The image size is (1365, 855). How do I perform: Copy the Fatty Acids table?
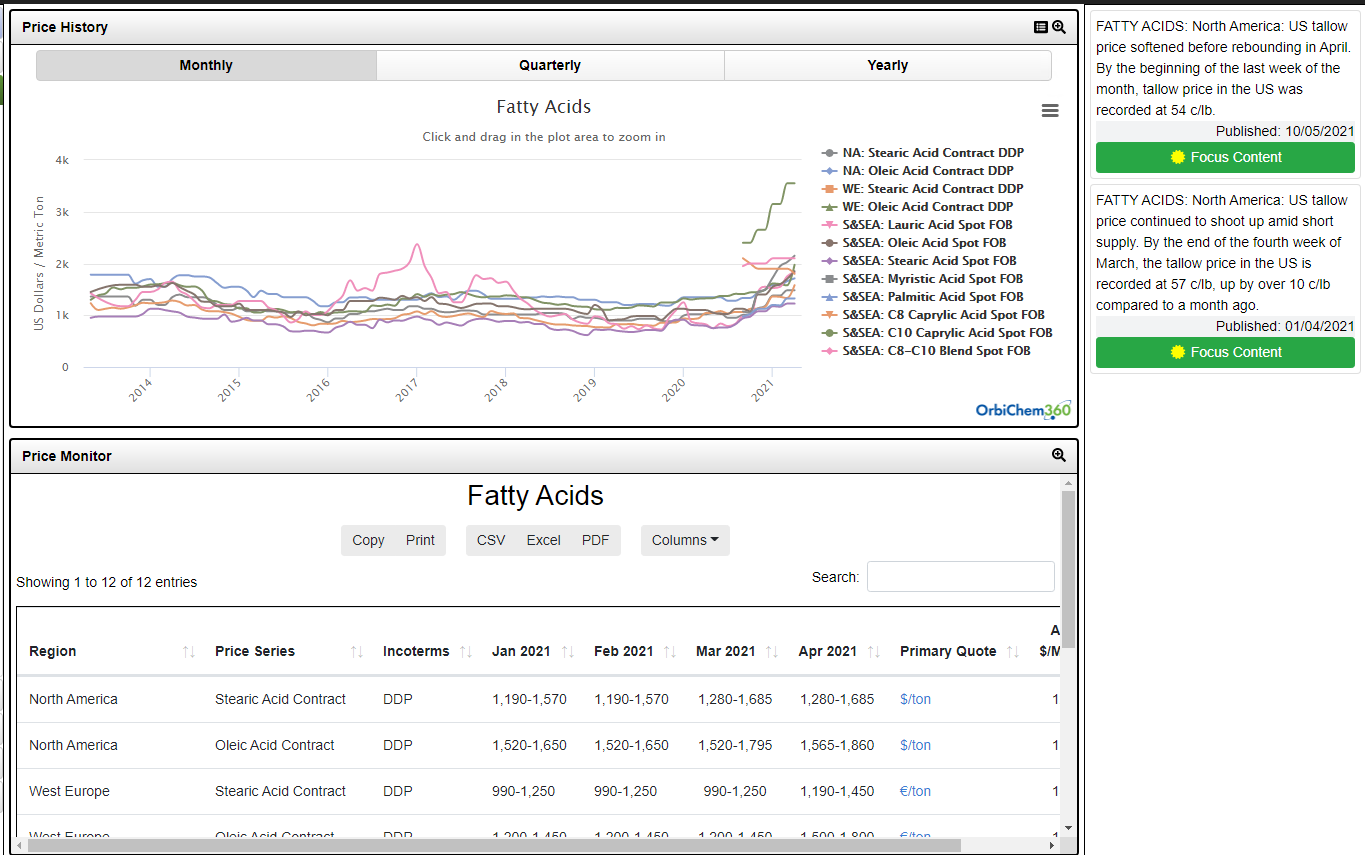[368, 540]
